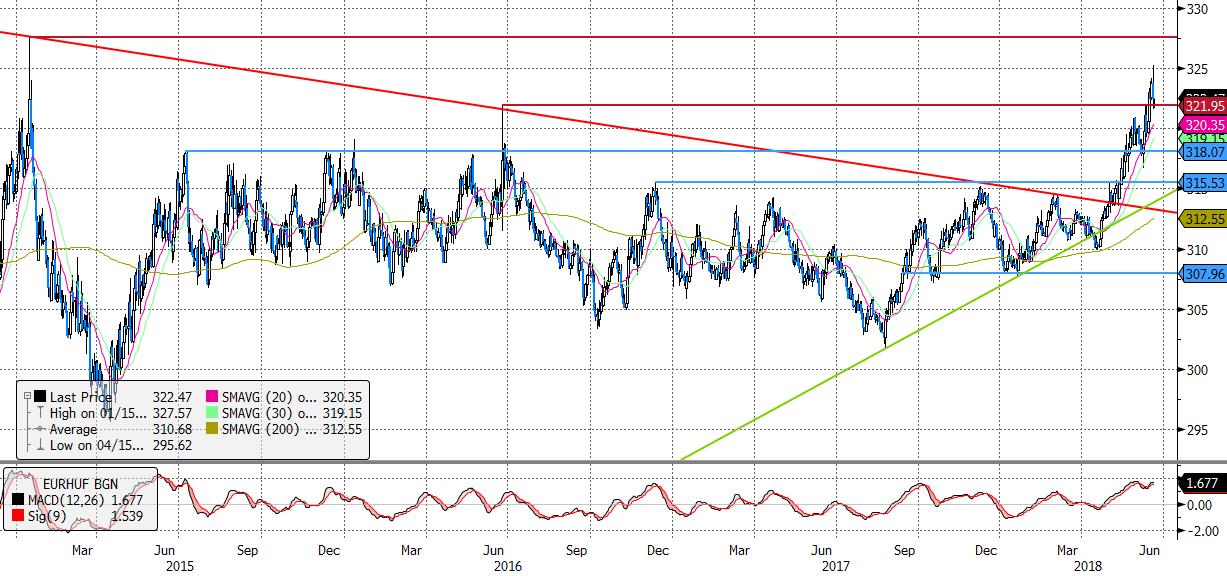Select the black 1.677 MACD axis tag
Screen dimensions: 1227x576
[x=1203, y=482]
